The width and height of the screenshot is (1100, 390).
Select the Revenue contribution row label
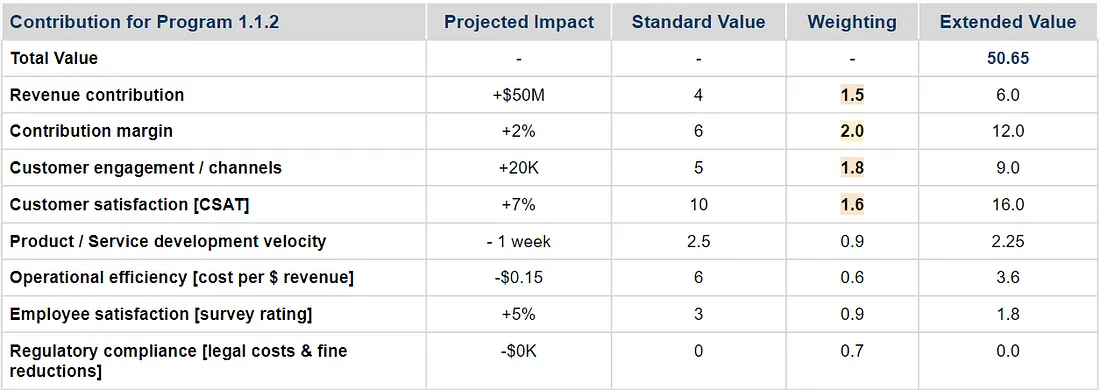97,95
